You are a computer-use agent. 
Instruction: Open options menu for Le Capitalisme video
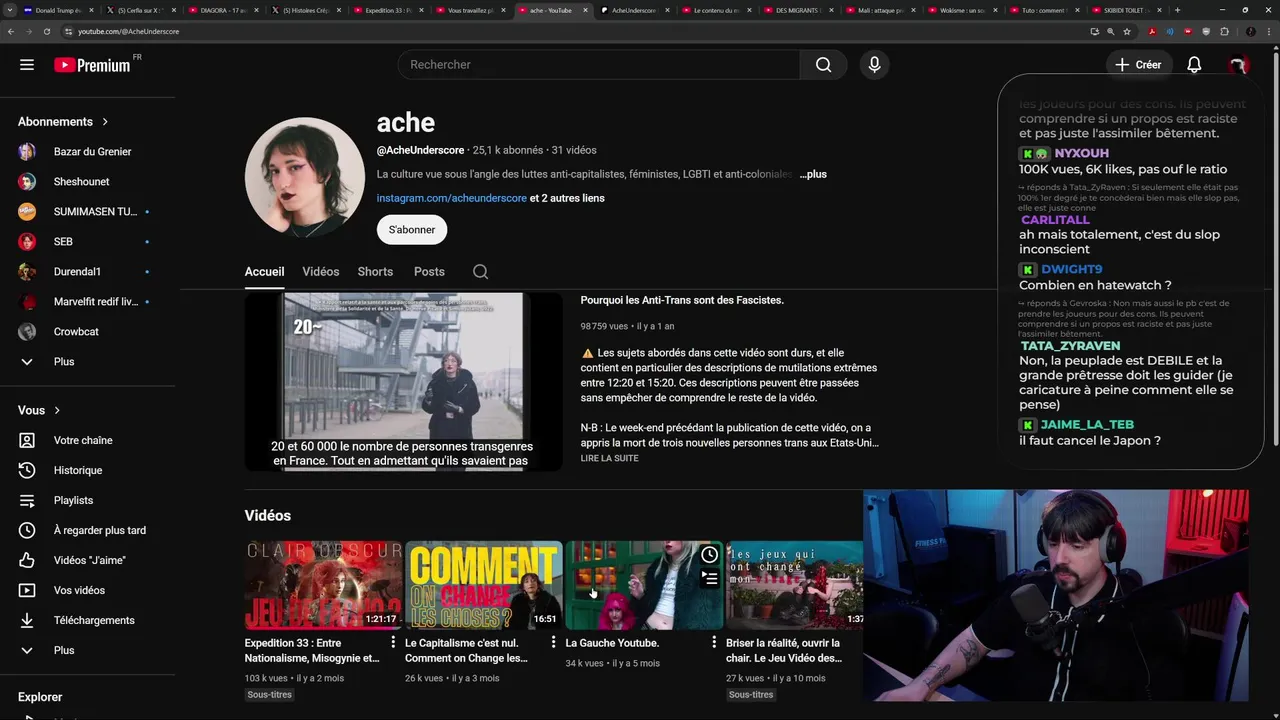(x=553, y=643)
